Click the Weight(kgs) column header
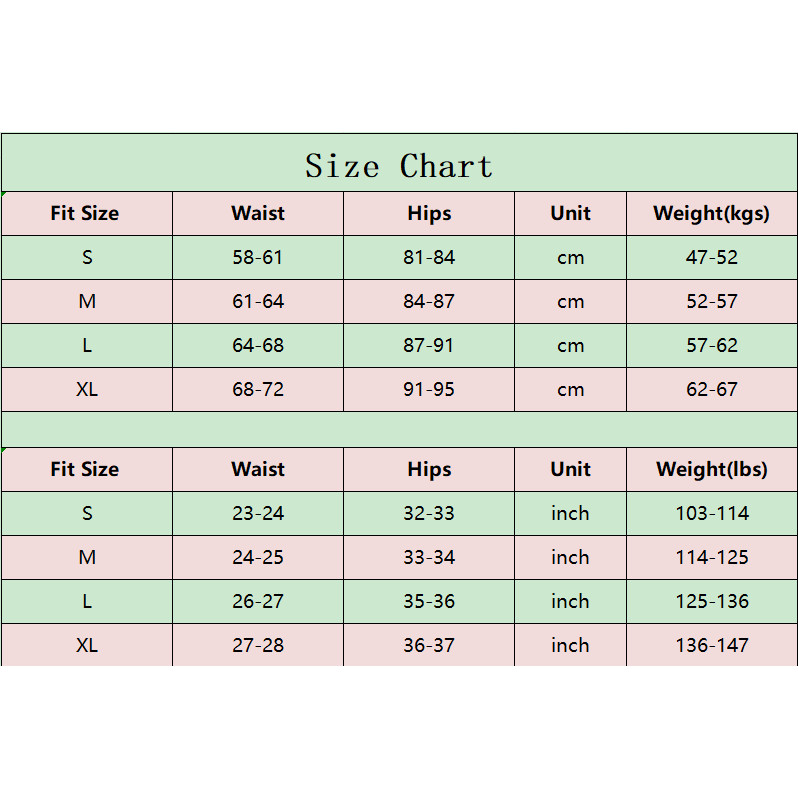 point(712,213)
